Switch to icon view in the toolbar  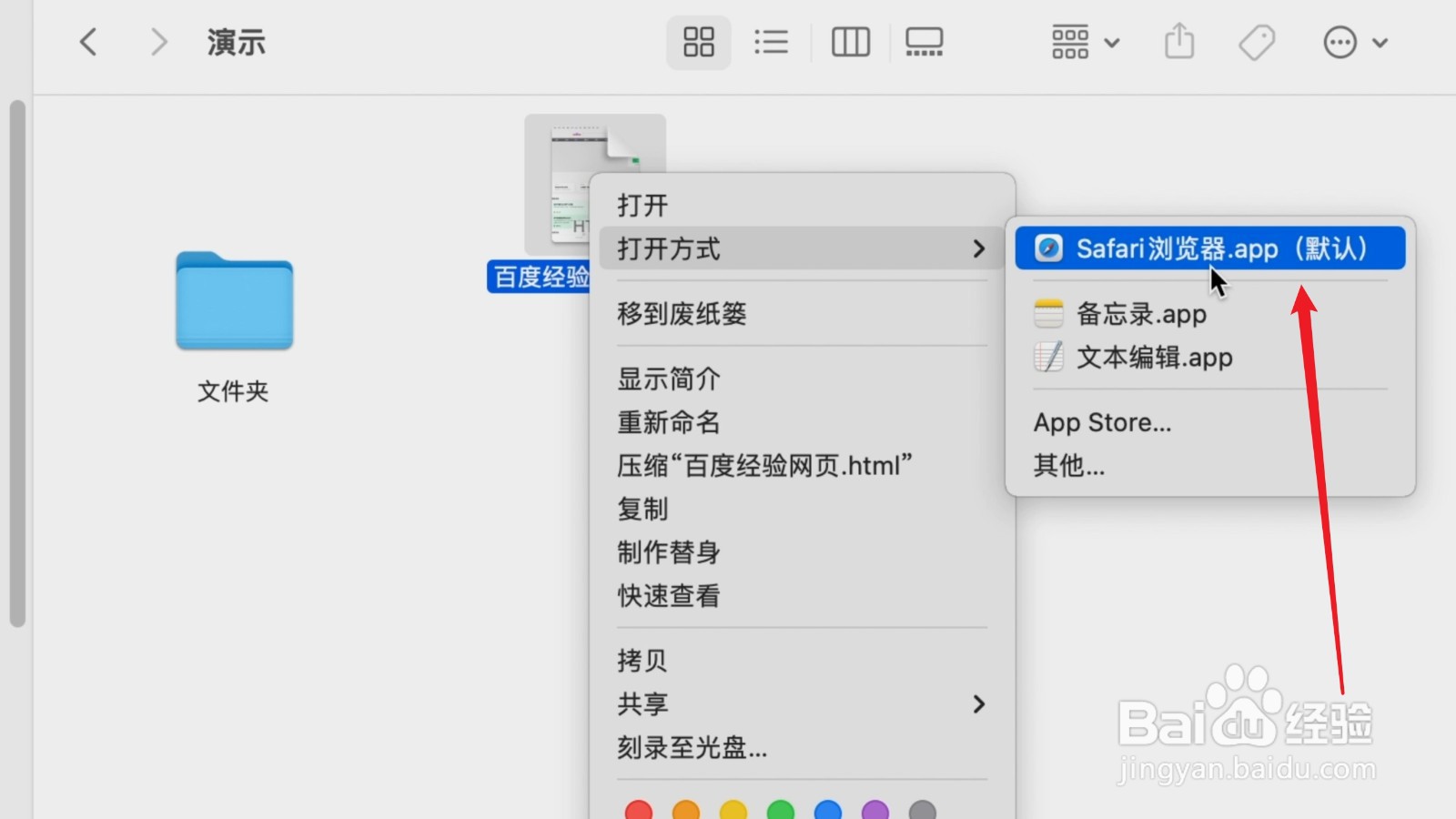[698, 42]
